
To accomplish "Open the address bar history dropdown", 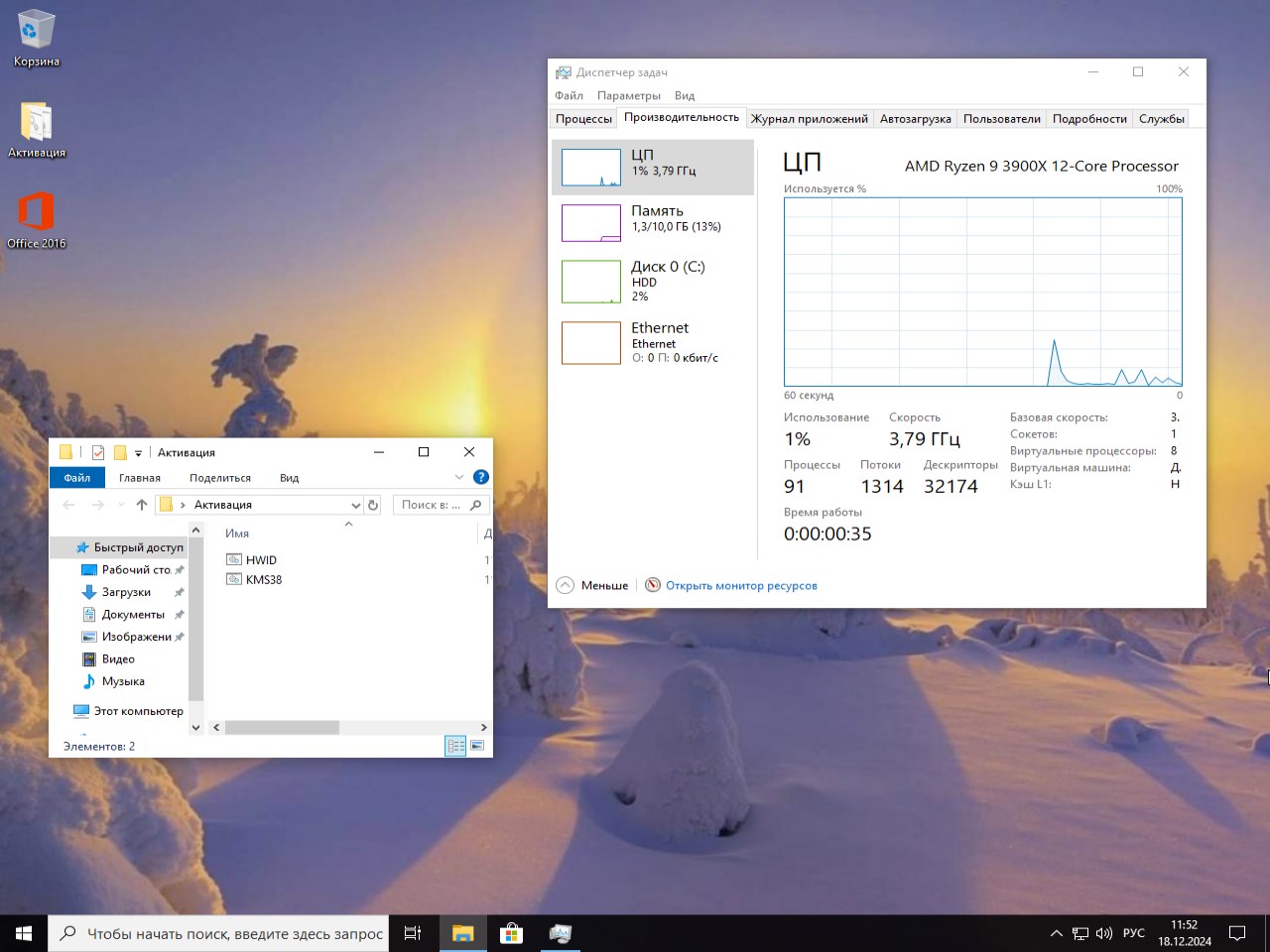I will [355, 504].
